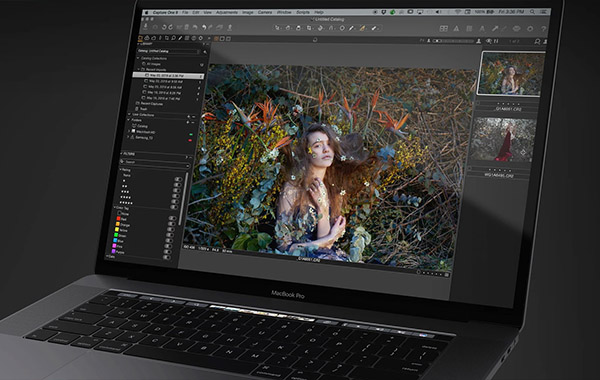600x380 pixels.
Task: Open the Capture One 9 application menu
Action: (165, 13)
